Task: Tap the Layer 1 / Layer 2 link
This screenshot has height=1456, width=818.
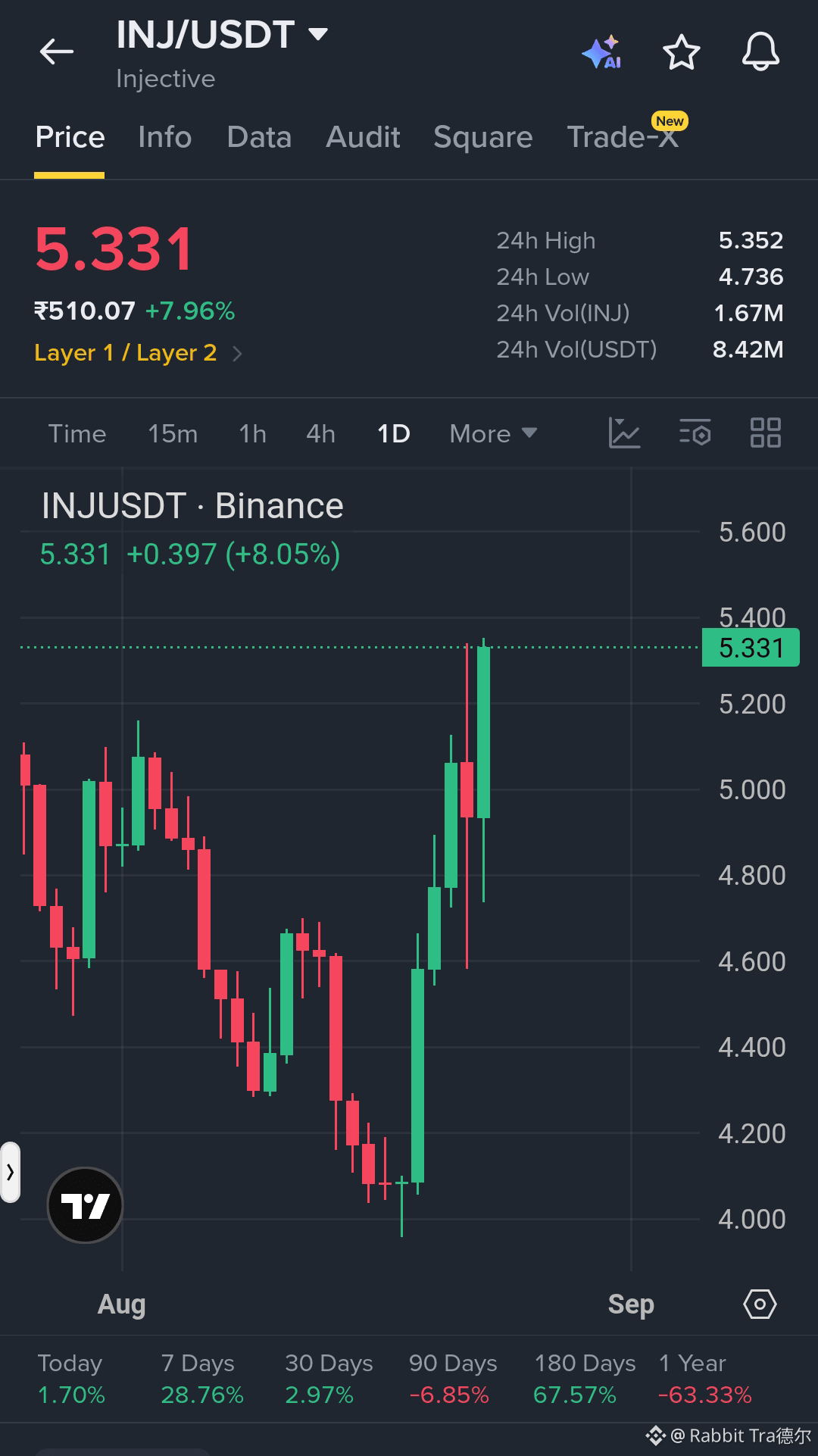Action: click(126, 353)
